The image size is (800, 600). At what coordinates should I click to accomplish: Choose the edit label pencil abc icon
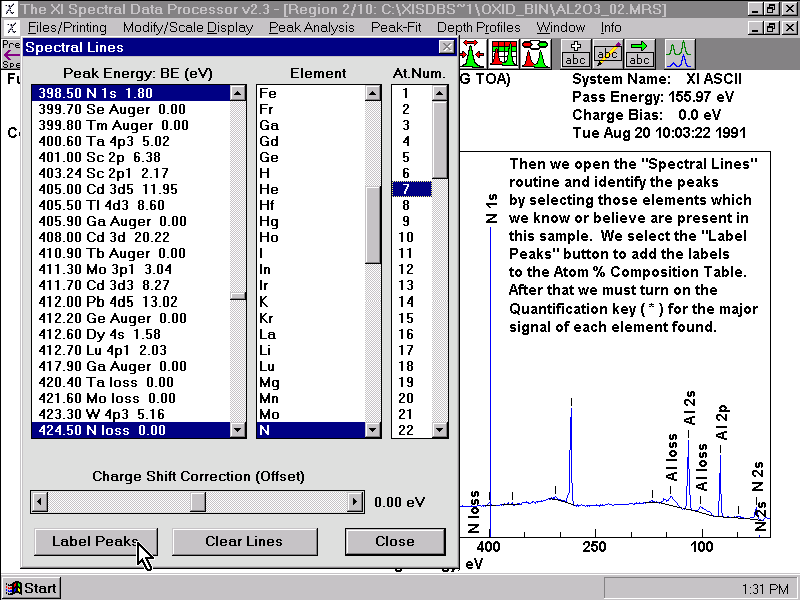pos(607,54)
